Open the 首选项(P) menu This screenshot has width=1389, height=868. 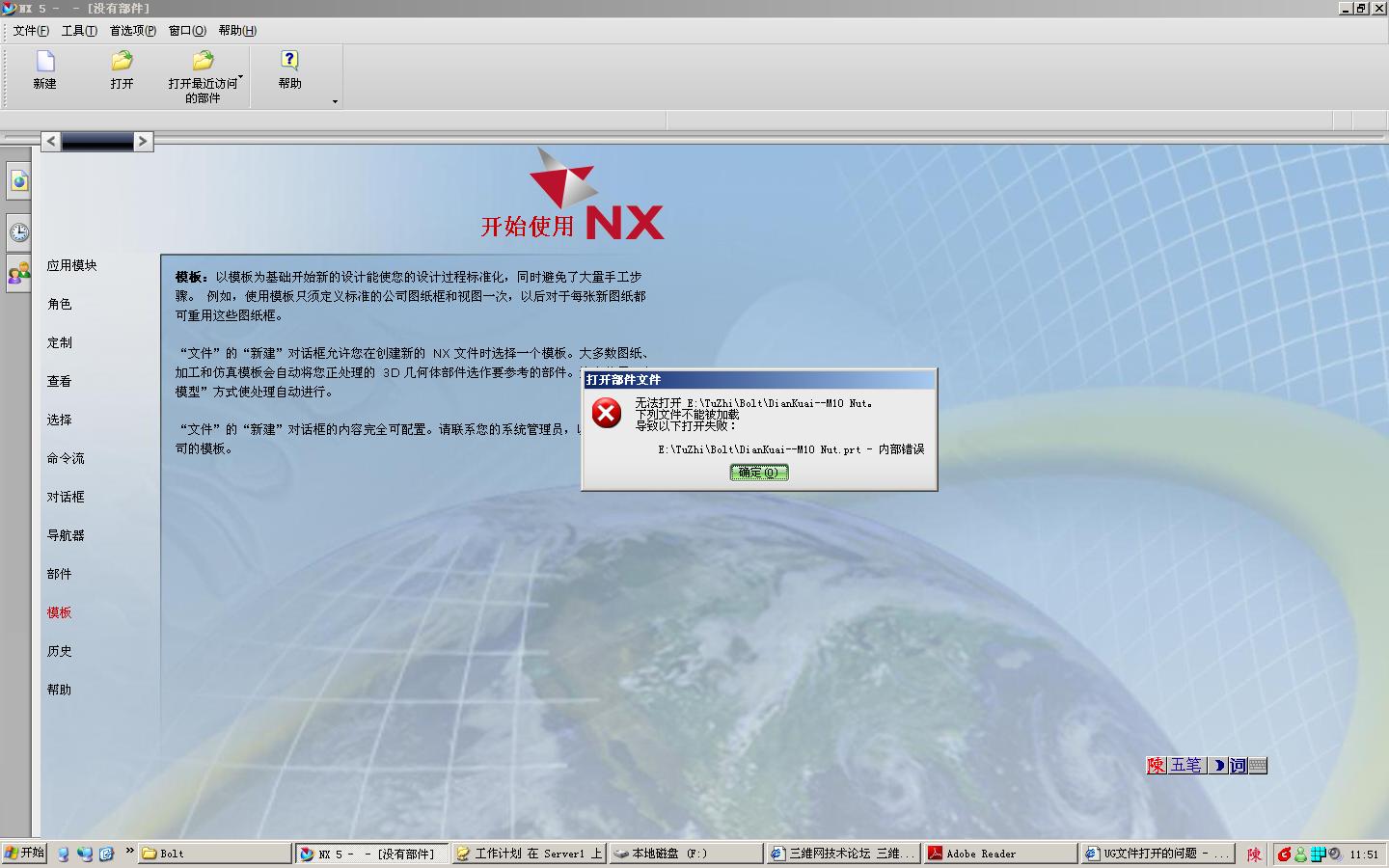(133, 30)
